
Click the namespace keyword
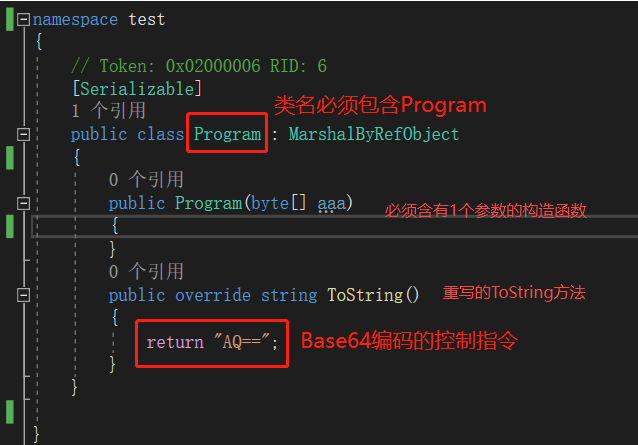[75, 20]
